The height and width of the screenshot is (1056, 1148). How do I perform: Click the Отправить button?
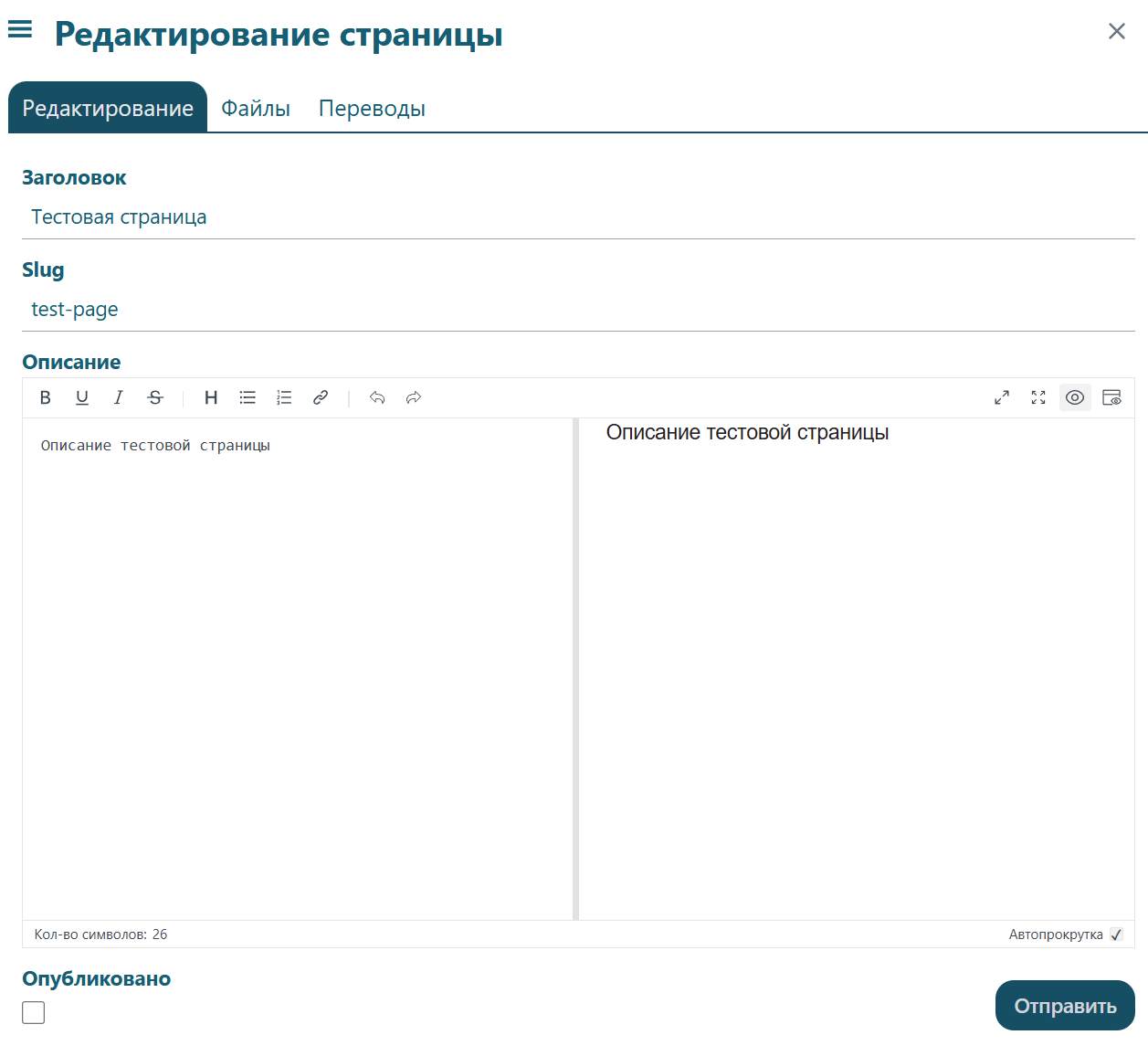click(x=1065, y=1006)
